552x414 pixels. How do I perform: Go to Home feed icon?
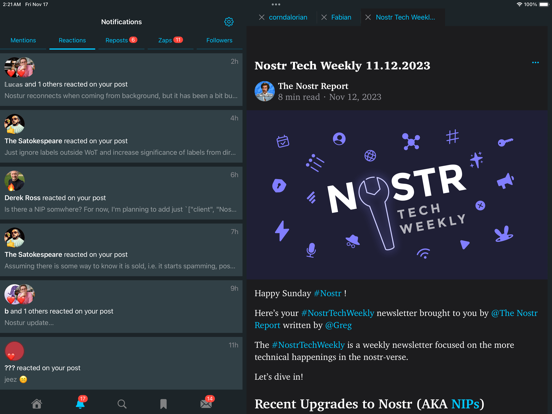tap(37, 403)
